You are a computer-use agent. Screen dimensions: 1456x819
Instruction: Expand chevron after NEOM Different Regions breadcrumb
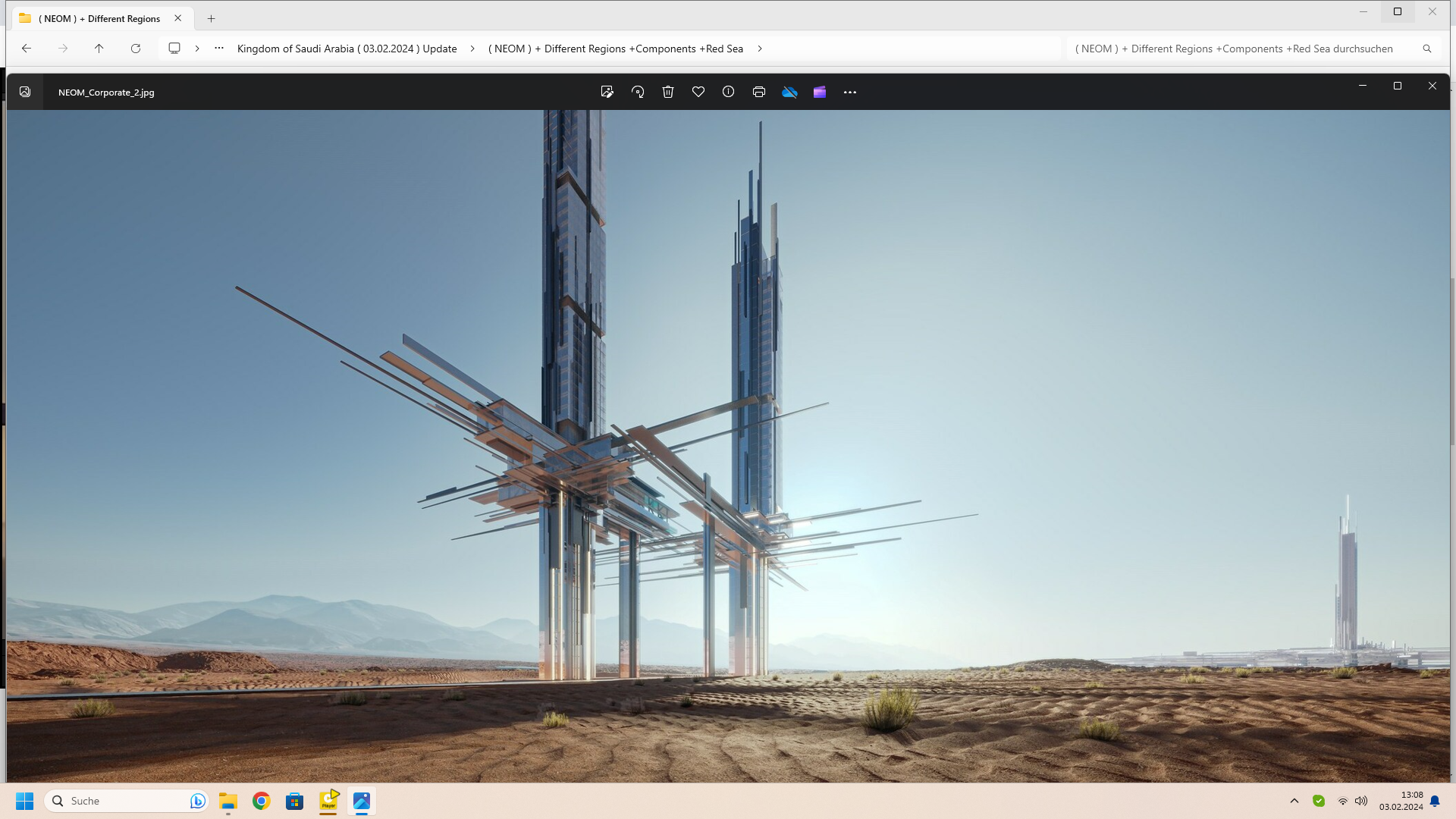click(760, 49)
